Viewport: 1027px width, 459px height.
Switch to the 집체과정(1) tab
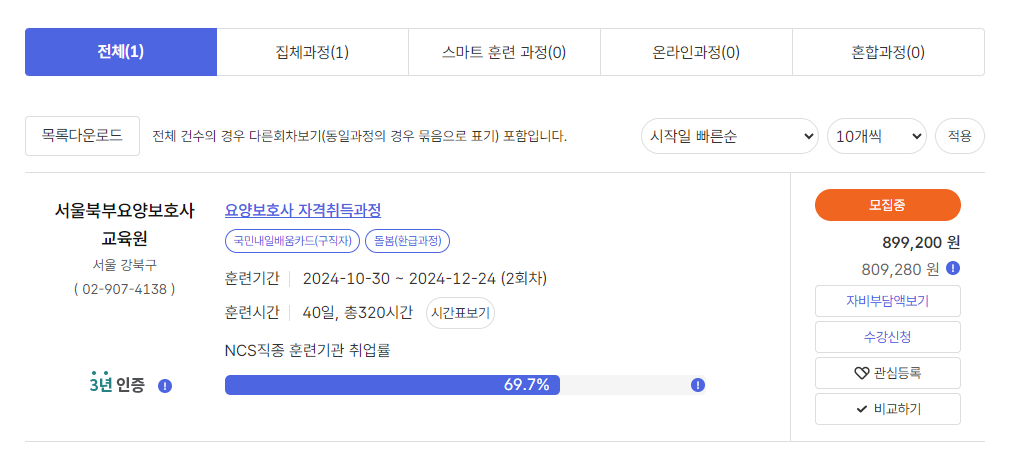[x=312, y=52]
